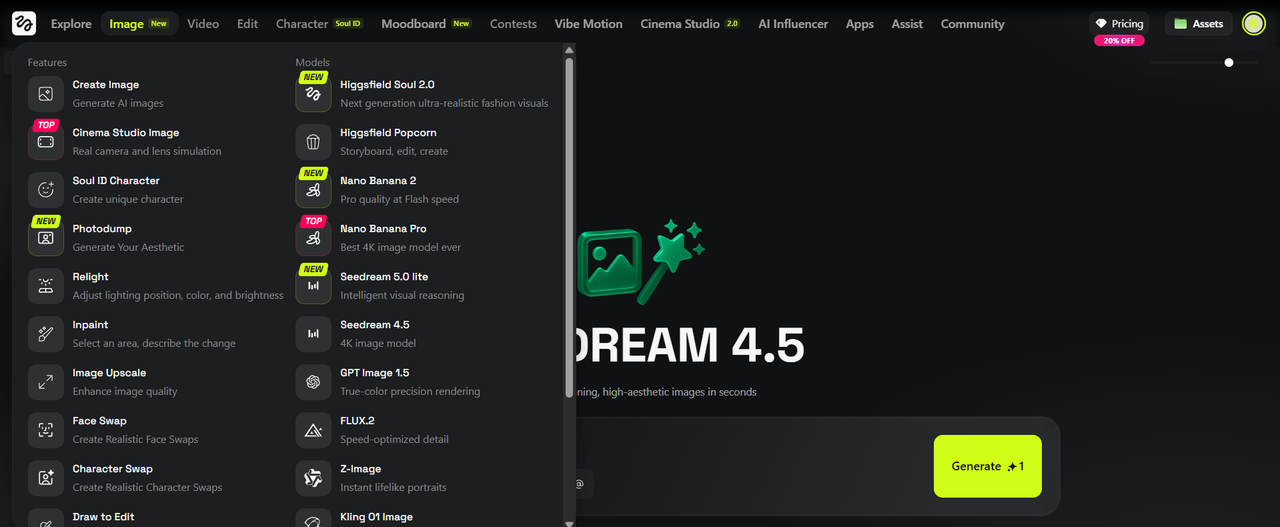Choose the Inpaint brush icon

(46, 334)
